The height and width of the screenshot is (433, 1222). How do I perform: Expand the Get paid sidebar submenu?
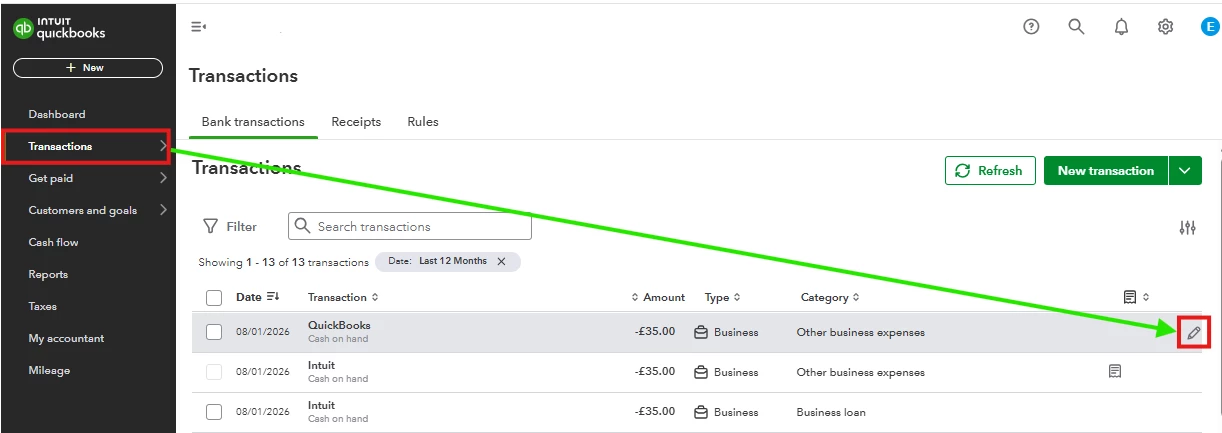[x=163, y=178]
